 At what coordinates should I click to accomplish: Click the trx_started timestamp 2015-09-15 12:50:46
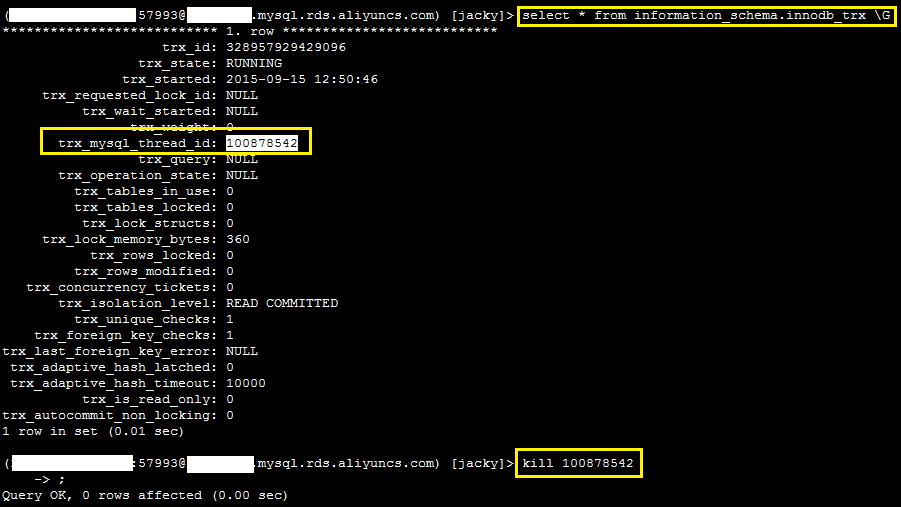click(x=302, y=79)
